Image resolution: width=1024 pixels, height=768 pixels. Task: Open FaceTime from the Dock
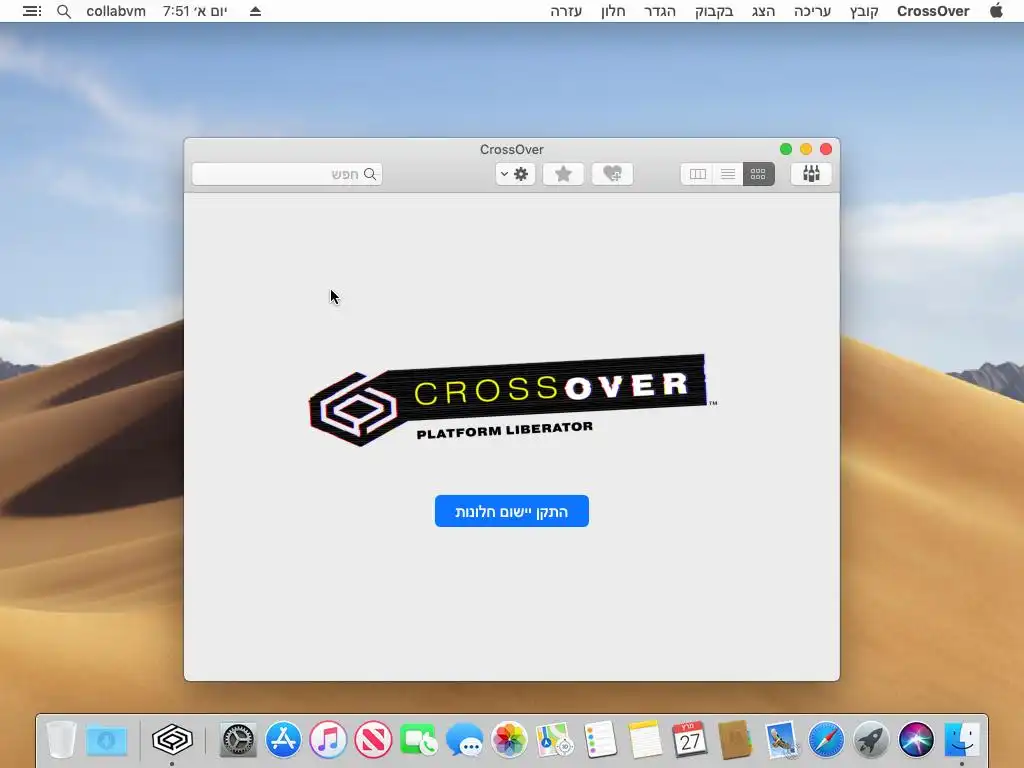(x=419, y=740)
